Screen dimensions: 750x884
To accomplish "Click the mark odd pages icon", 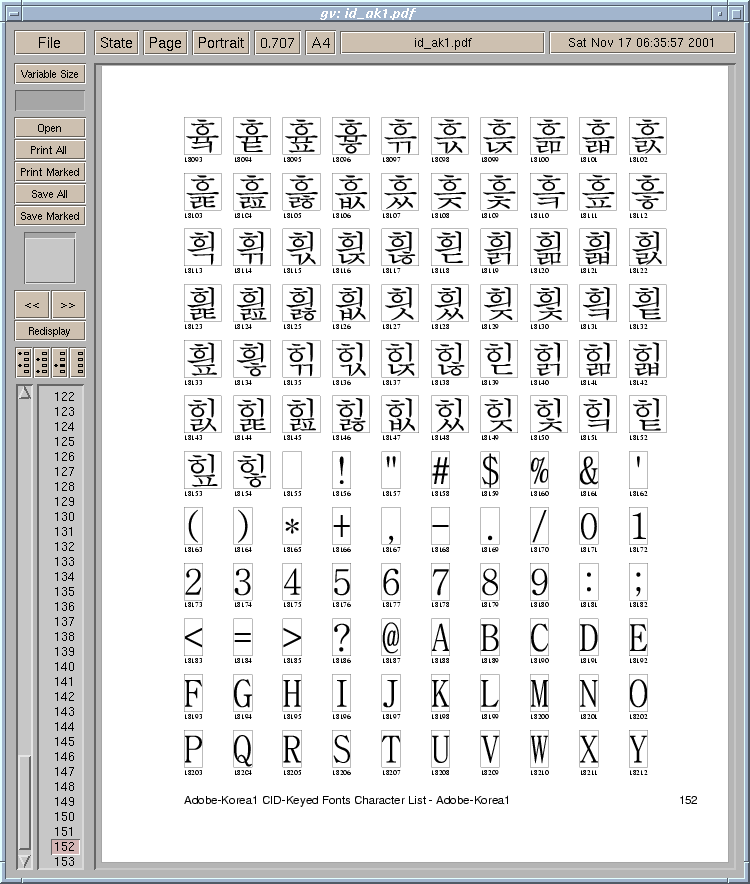I will (24, 362).
